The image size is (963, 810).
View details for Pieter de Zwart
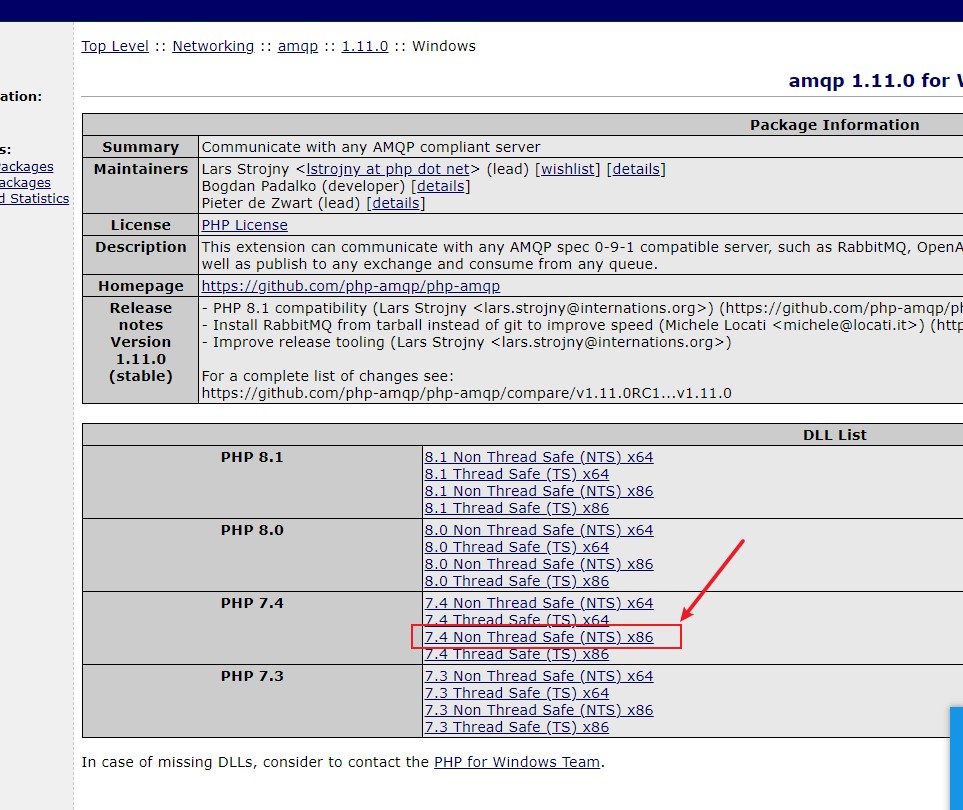click(x=396, y=203)
